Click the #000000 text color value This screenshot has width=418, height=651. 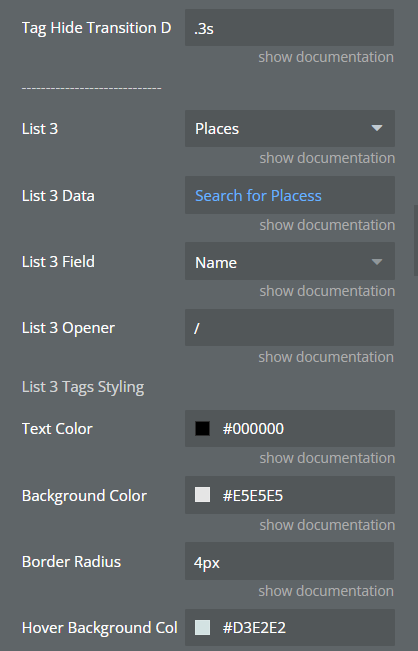253,429
